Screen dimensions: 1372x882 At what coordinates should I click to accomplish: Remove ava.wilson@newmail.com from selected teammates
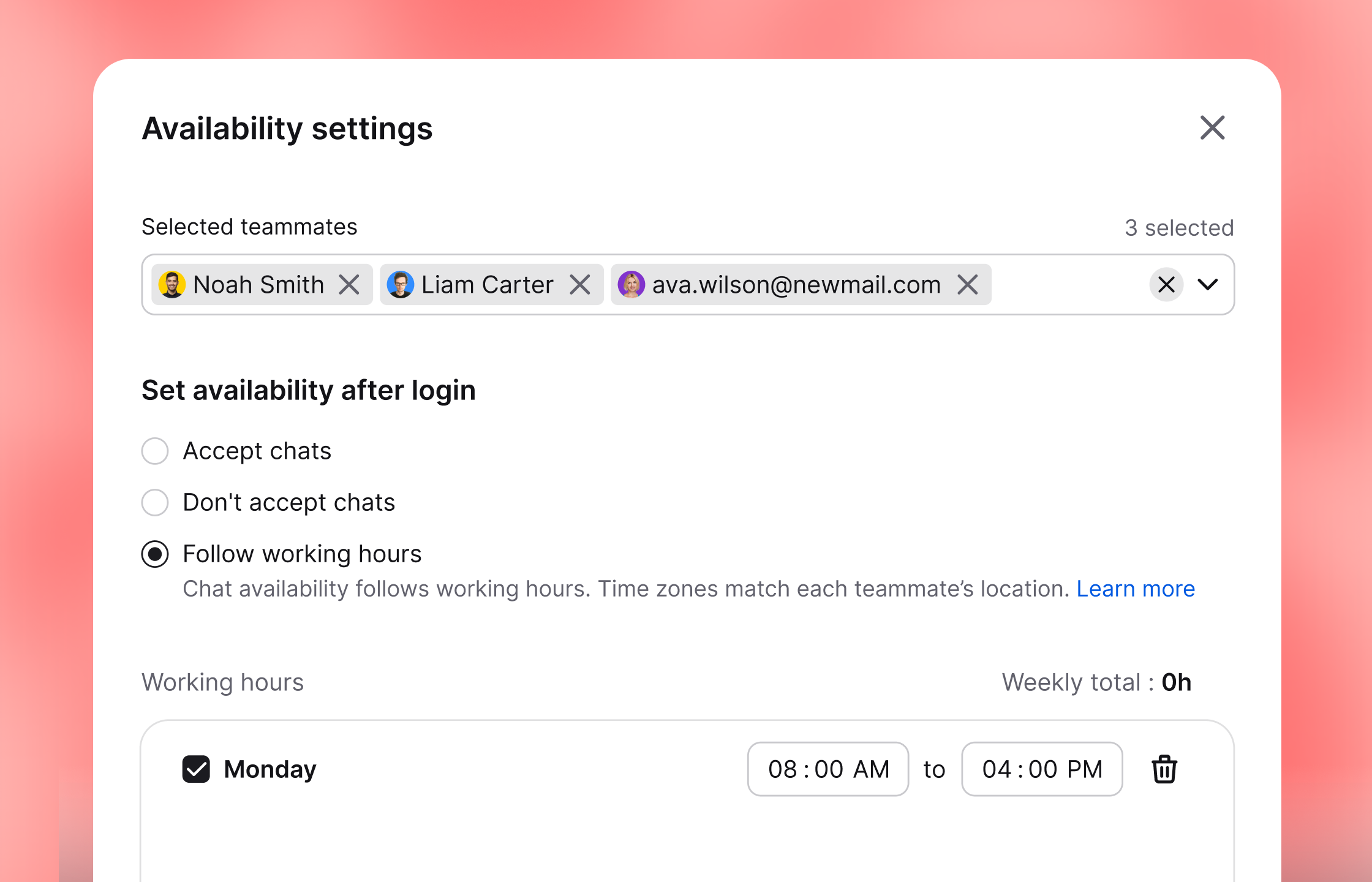pos(968,285)
